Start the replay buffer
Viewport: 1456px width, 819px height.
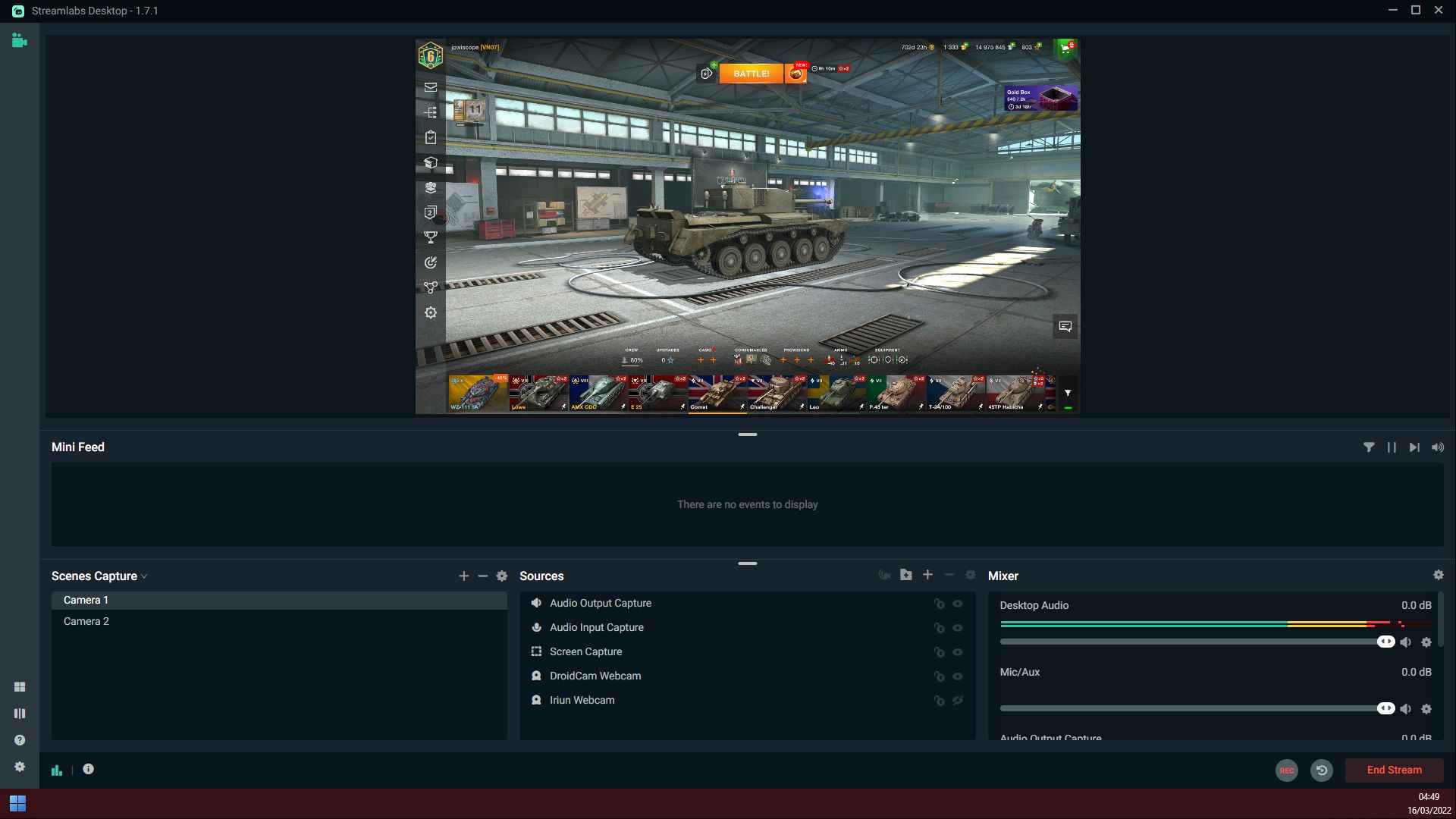[1322, 770]
